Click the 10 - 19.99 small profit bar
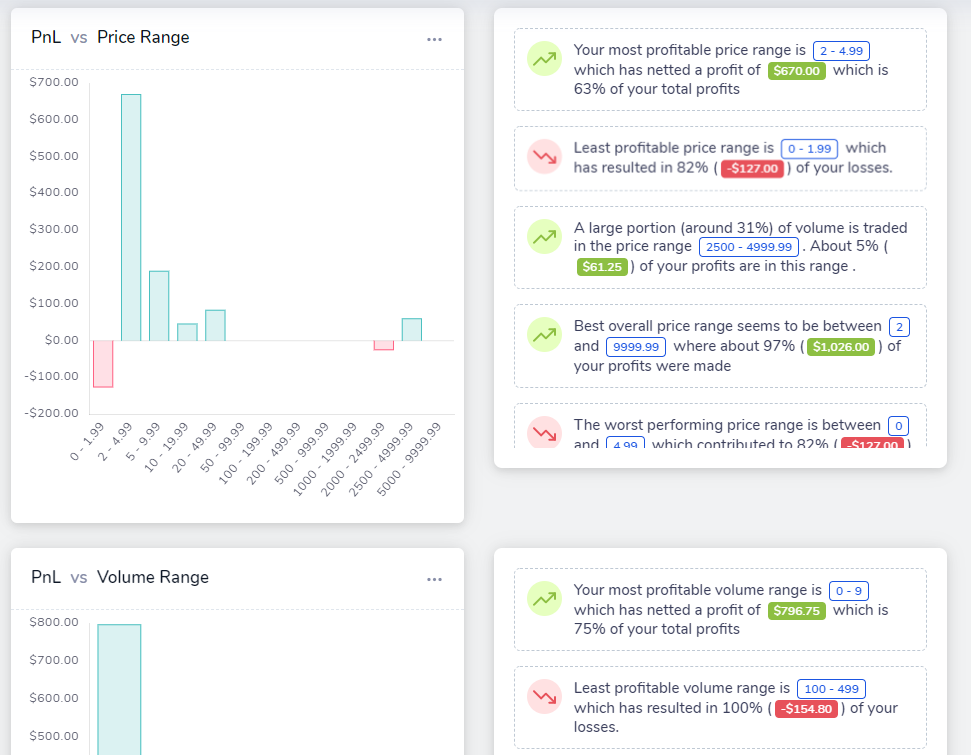This screenshot has width=971, height=755. pos(187,332)
